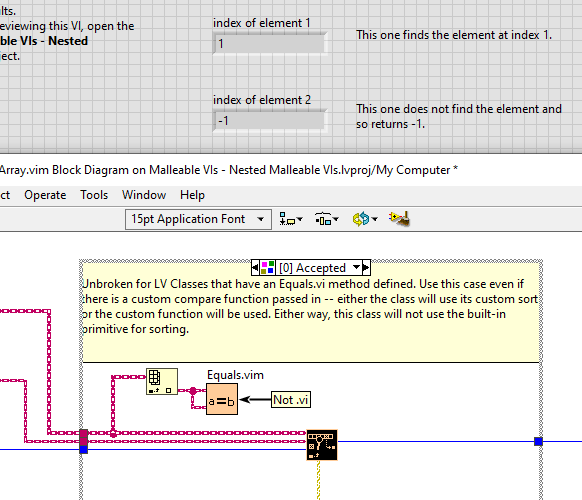Click the index of element 2 indicator
The width and height of the screenshot is (582, 500).
(270, 121)
